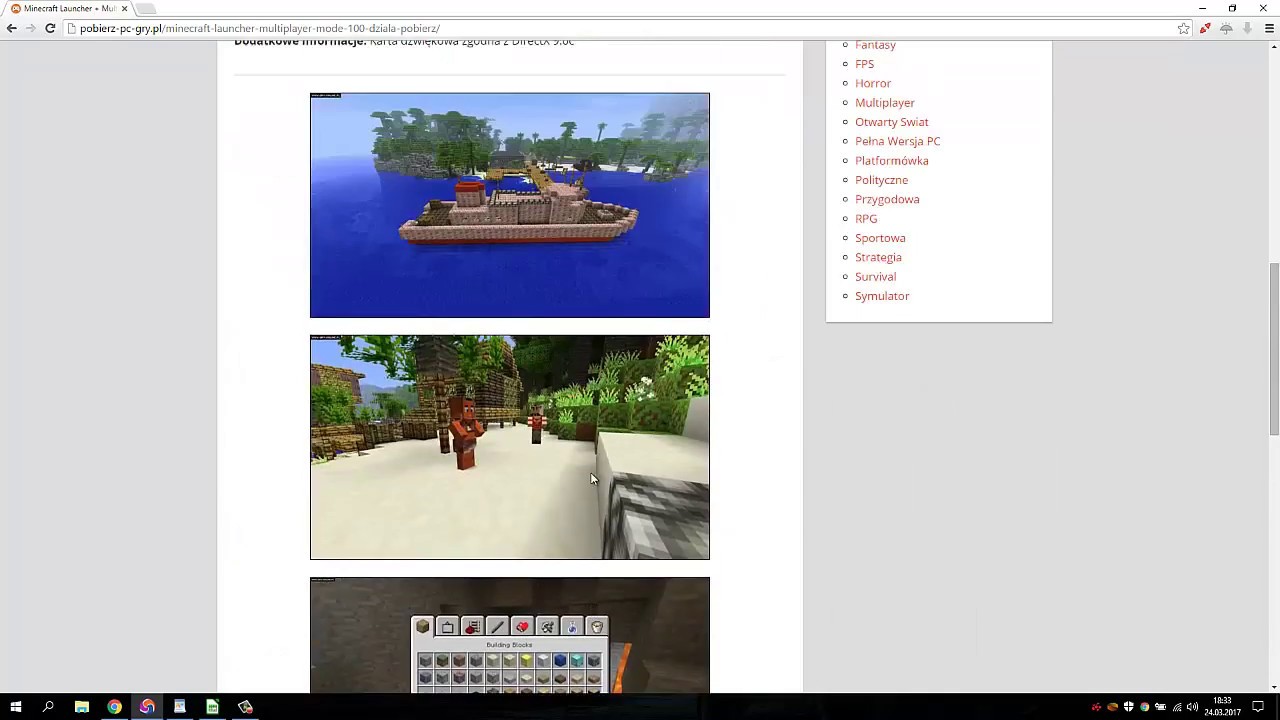Open the Sportowa category link
1280x720 pixels.
pos(880,238)
